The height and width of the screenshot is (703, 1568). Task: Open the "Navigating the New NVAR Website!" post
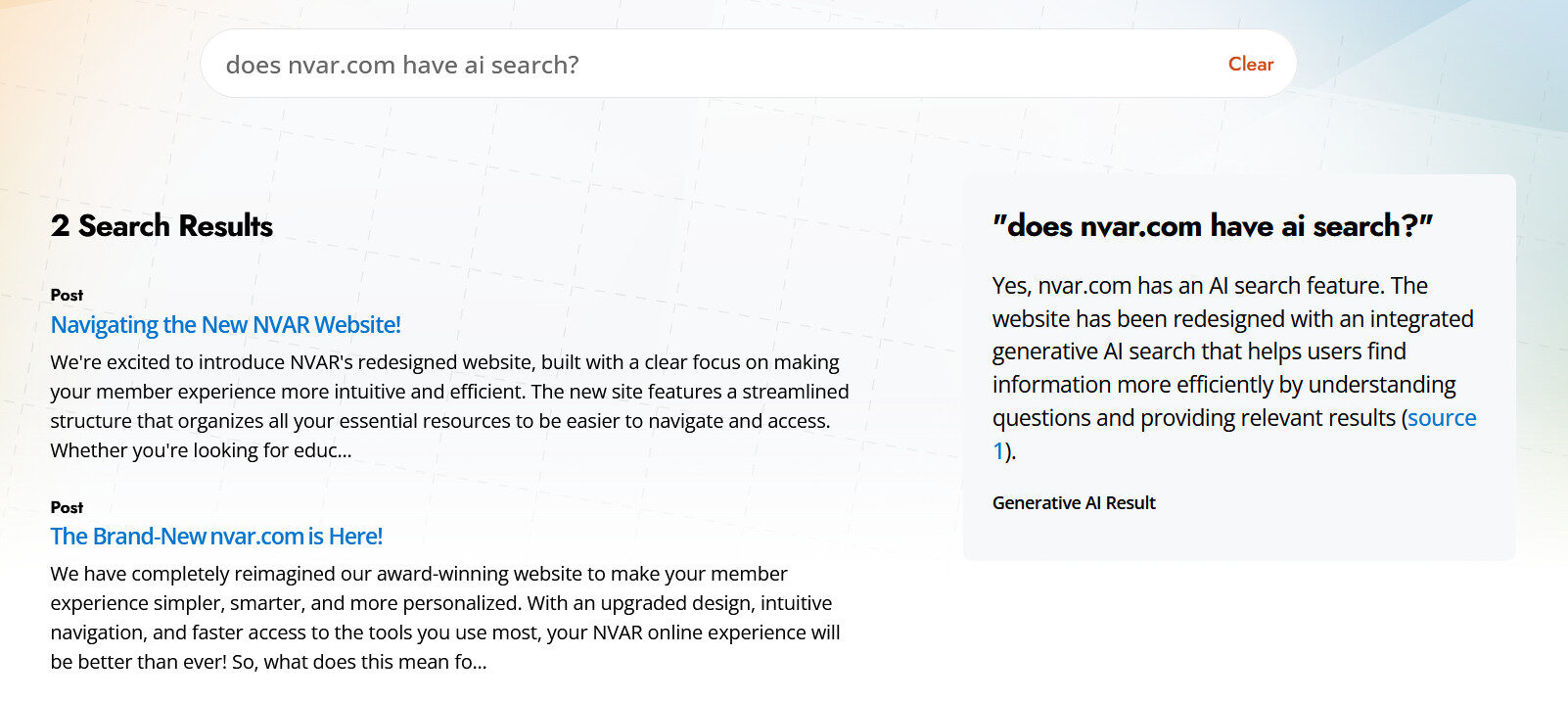click(x=226, y=324)
